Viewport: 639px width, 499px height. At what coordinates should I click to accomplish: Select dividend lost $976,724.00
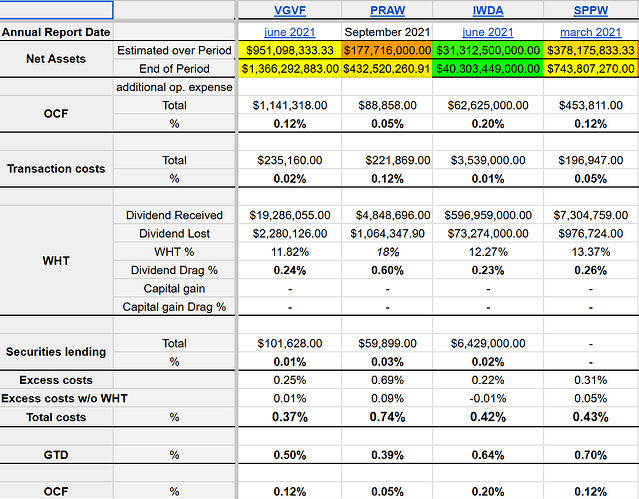pyautogui.click(x=591, y=234)
